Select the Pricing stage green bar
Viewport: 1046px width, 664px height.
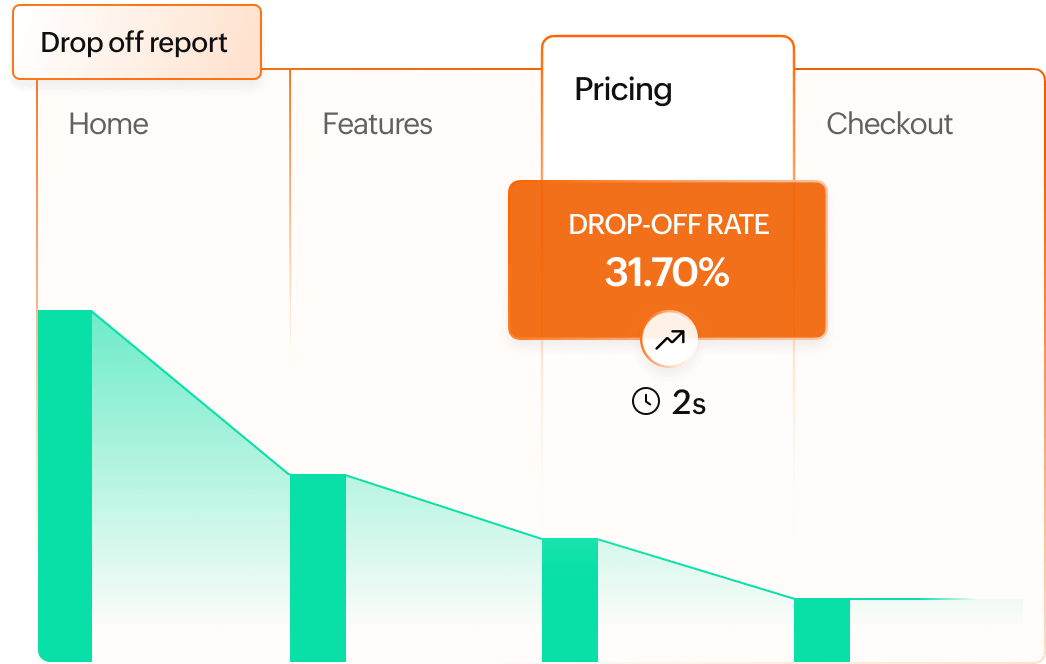tap(569, 599)
